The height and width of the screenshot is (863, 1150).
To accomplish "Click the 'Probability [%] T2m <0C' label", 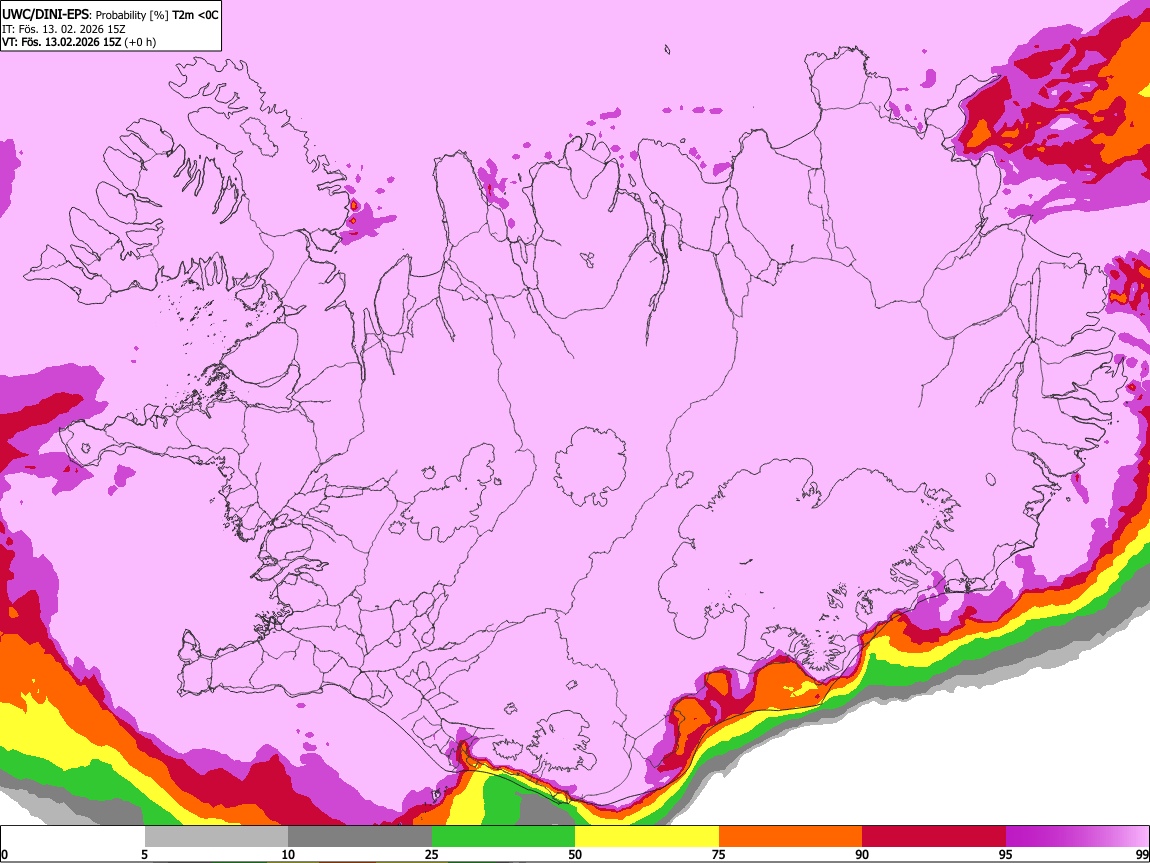I will tap(157, 15).
